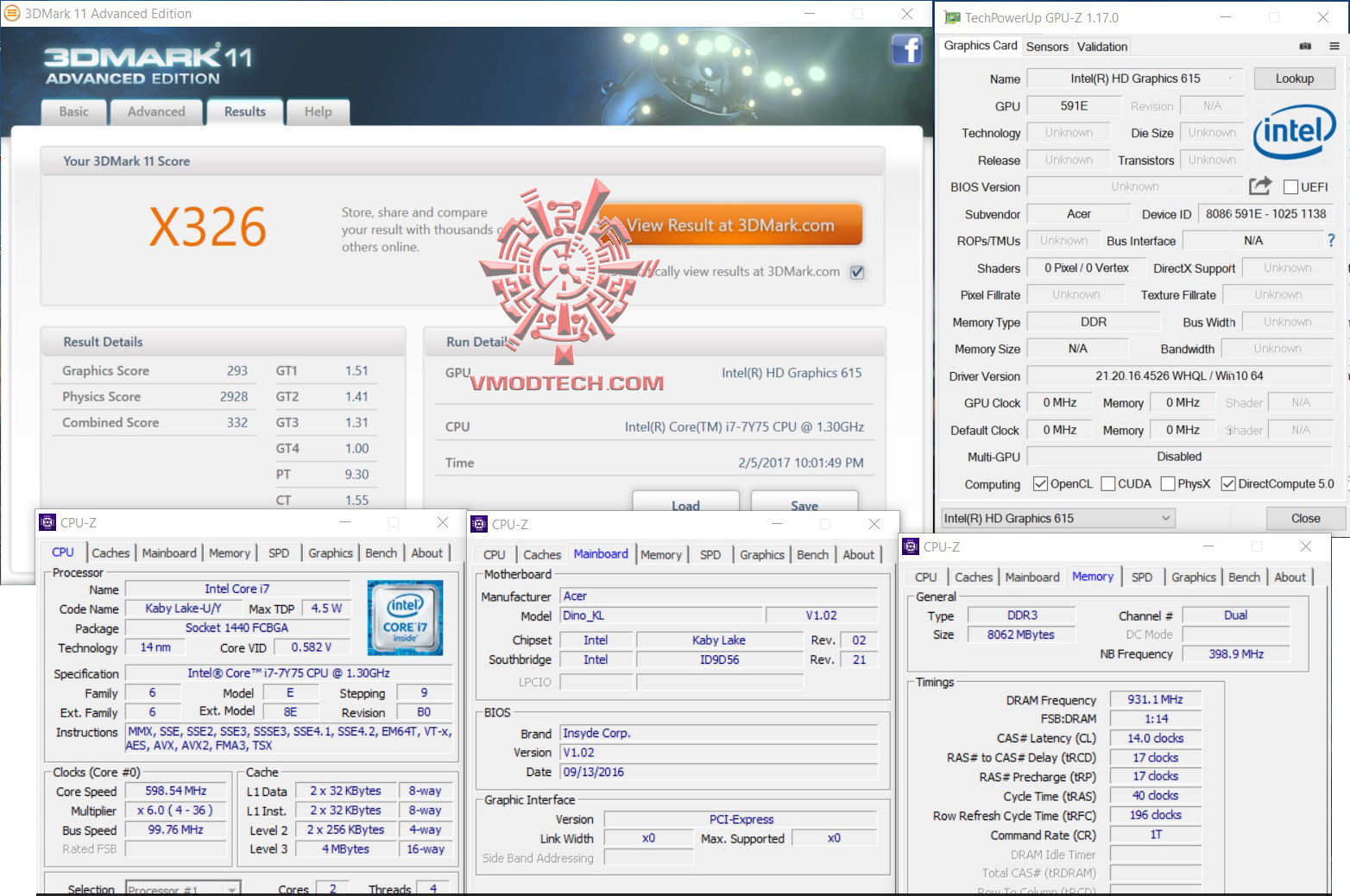Open Memory tab in the CPU-Z Mainboard window
This screenshot has height=896, width=1350.
point(661,555)
